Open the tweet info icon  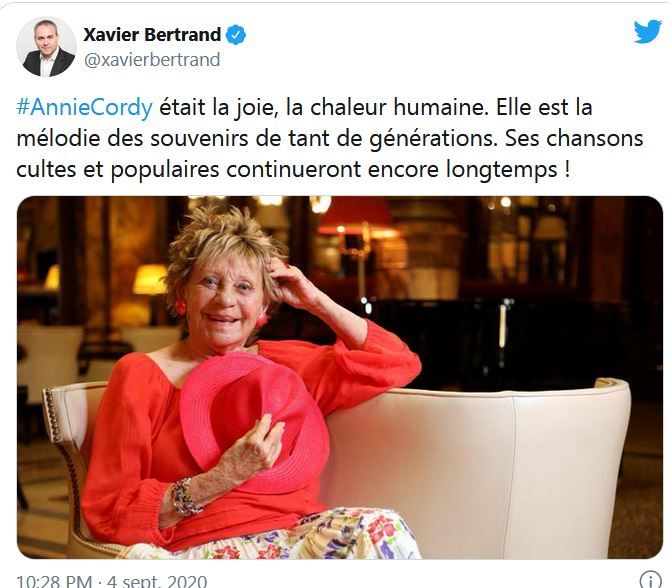click(x=650, y=580)
